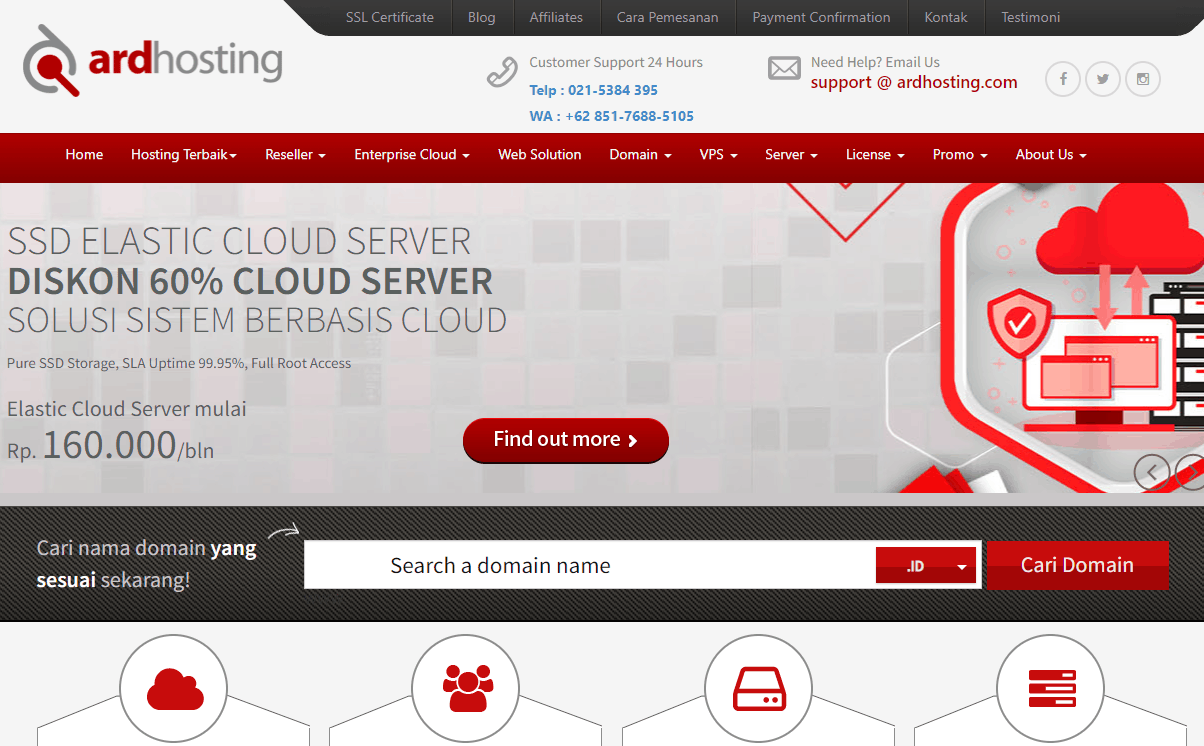
Task: Click the server stack hexagon icon
Action: [1050, 689]
